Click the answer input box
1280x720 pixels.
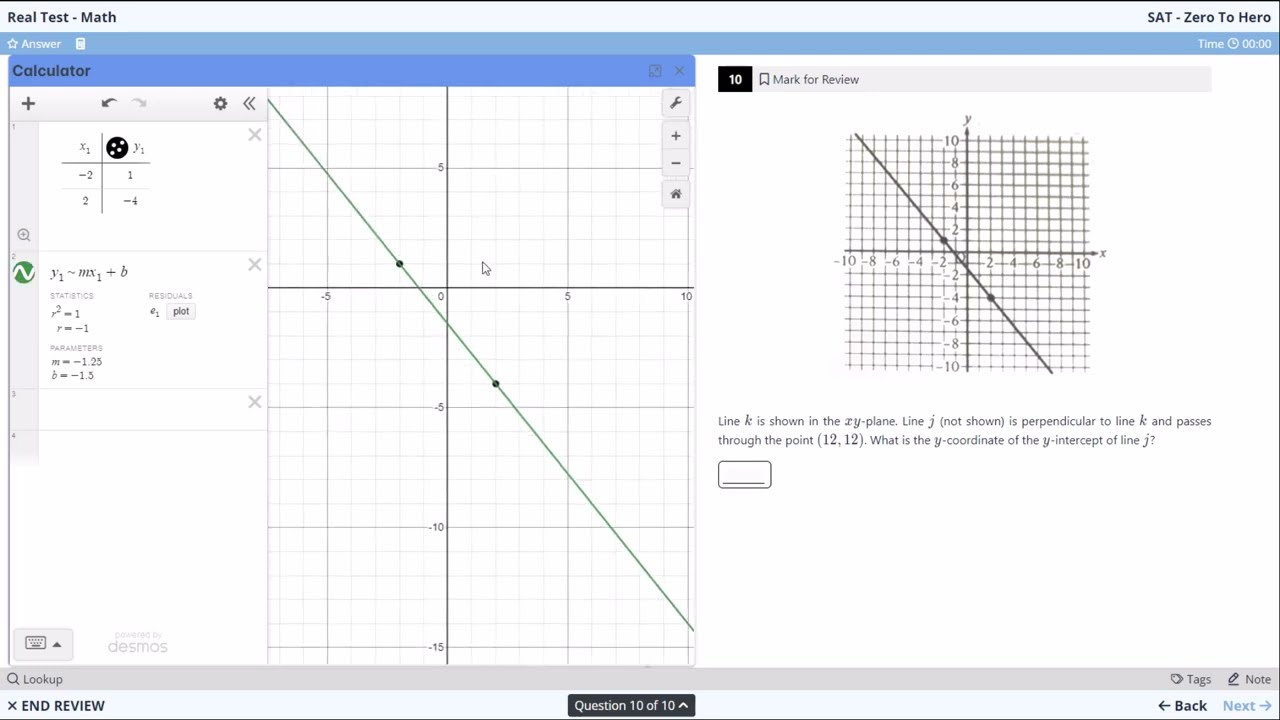[745, 474]
